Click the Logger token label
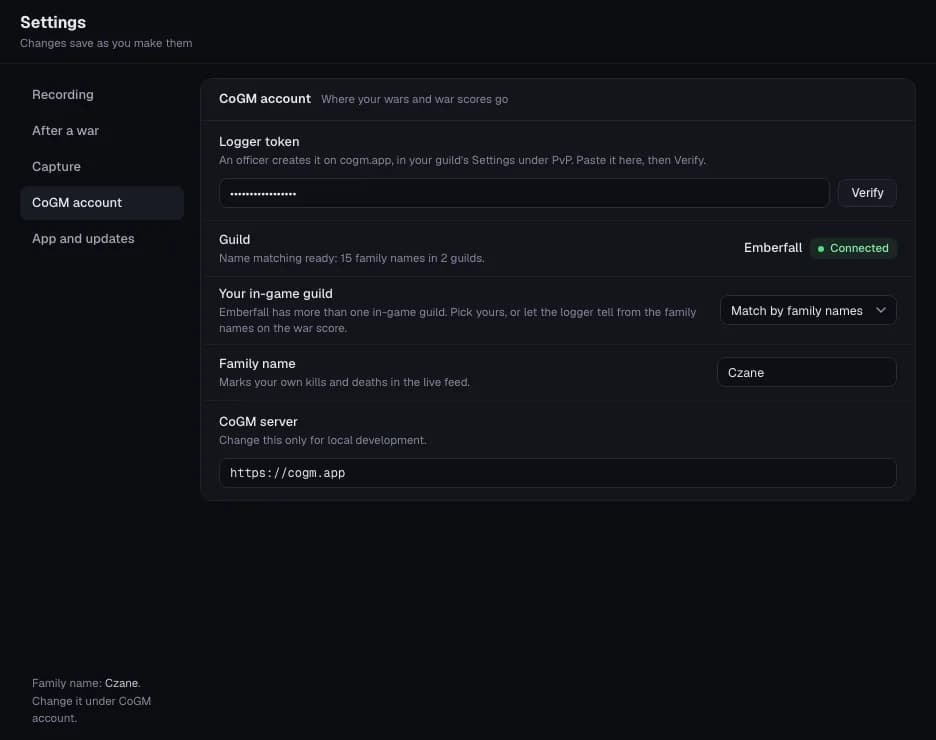936x740 pixels. (x=259, y=141)
